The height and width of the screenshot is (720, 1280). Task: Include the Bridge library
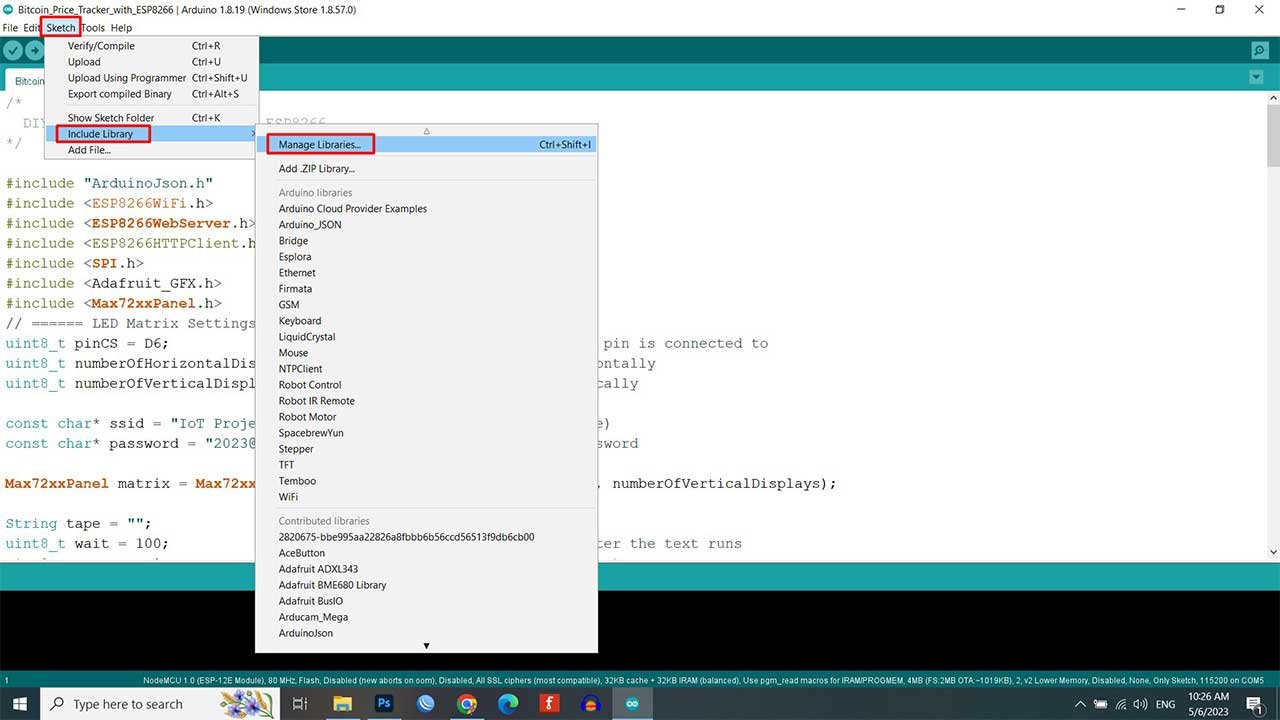(x=428, y=241)
